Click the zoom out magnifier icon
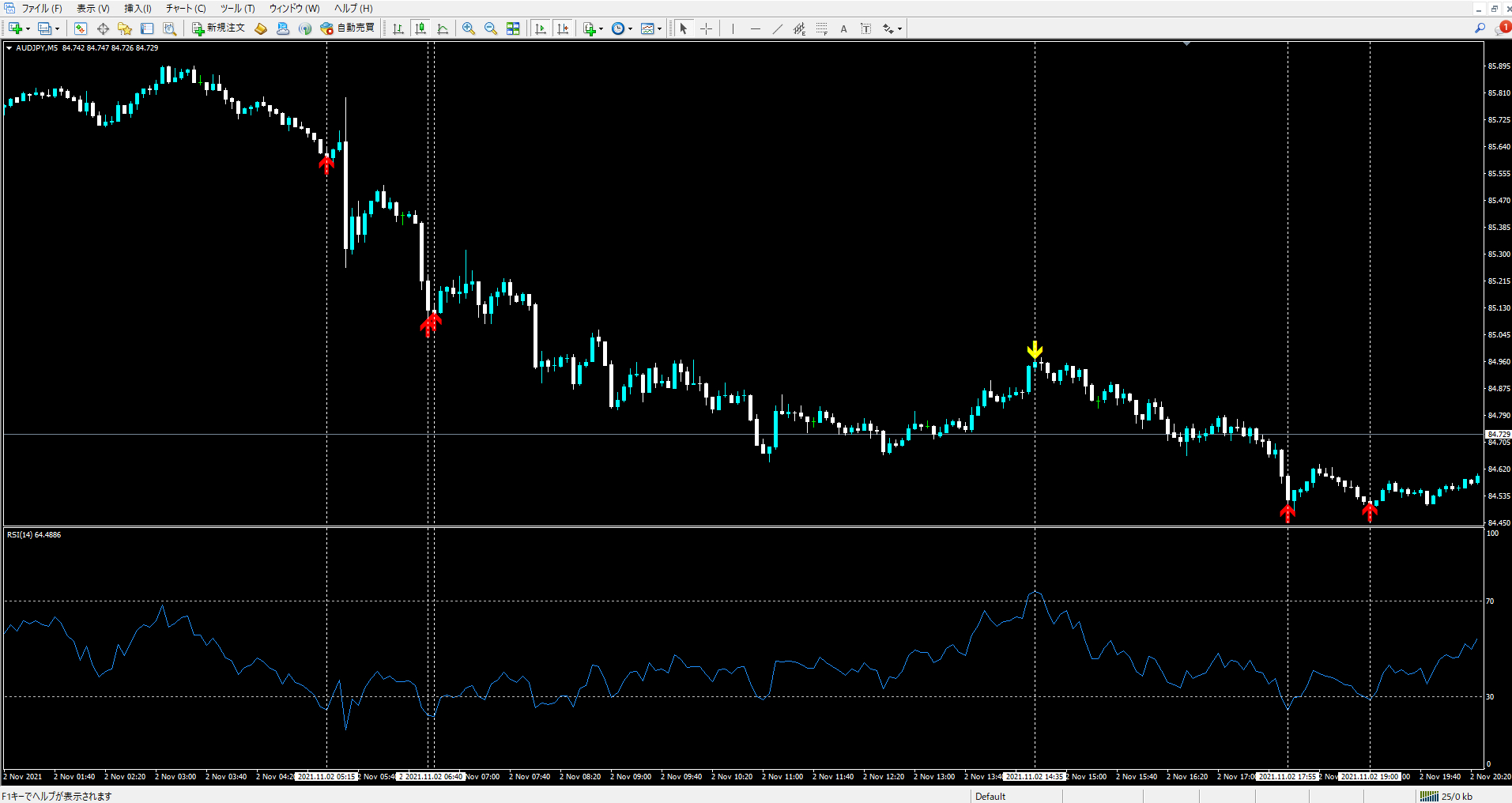Screen dimensions: 1512x803 pos(491,28)
